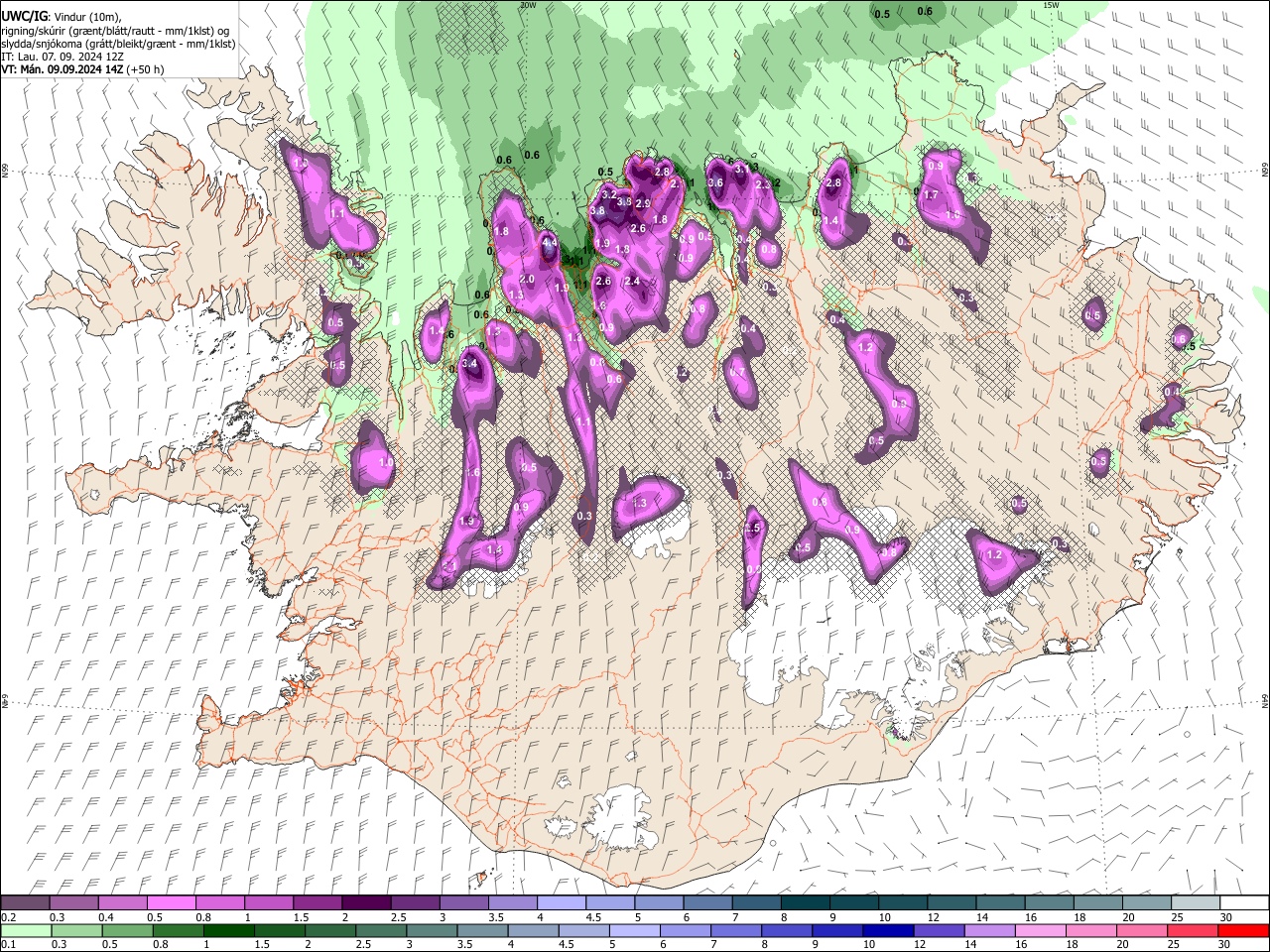Click the initial time "IT: Lau. 07. 09. 2024 12Z"
The width and height of the screenshot is (1270, 952).
pos(63,57)
